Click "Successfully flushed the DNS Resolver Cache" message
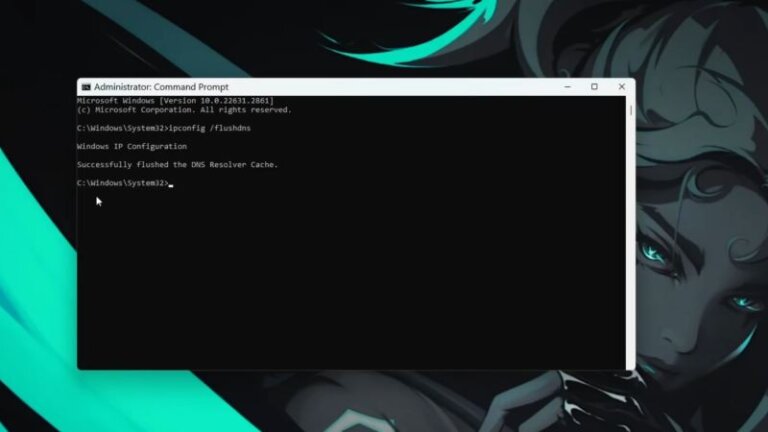768x432 pixels. coord(177,164)
